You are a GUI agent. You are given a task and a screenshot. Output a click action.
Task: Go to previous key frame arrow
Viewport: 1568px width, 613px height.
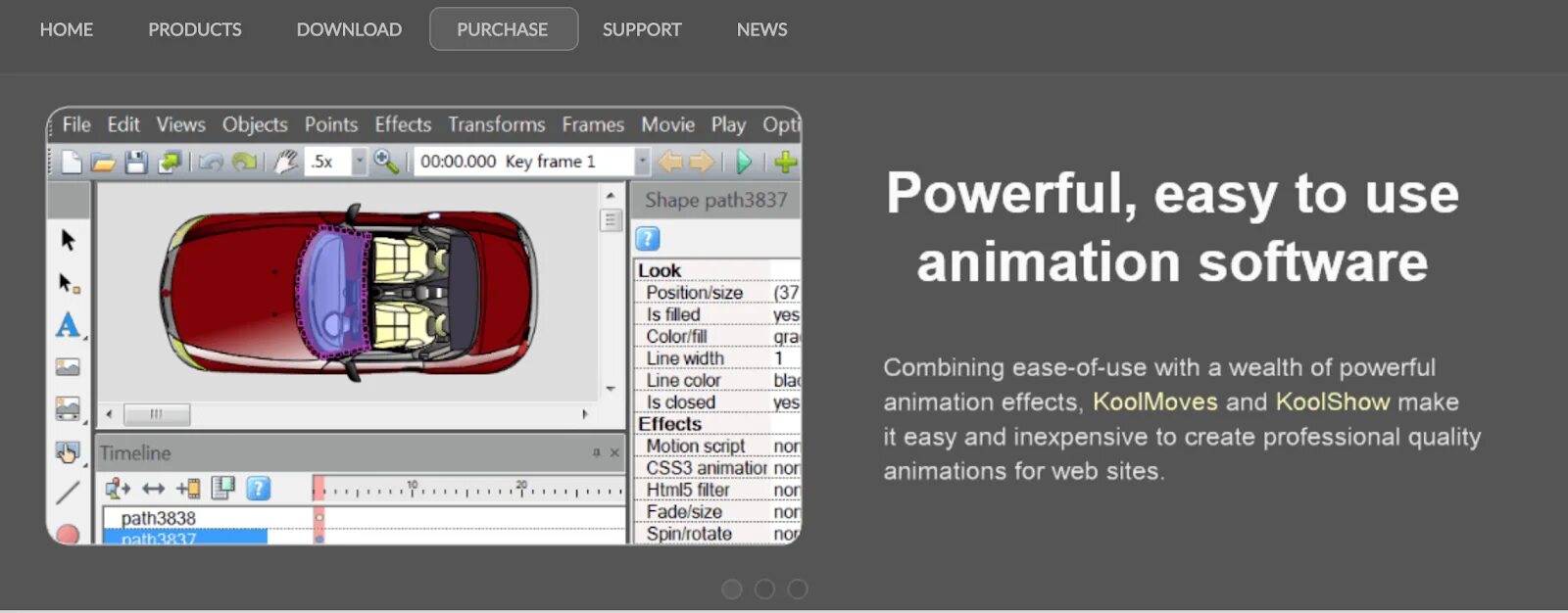click(670, 162)
